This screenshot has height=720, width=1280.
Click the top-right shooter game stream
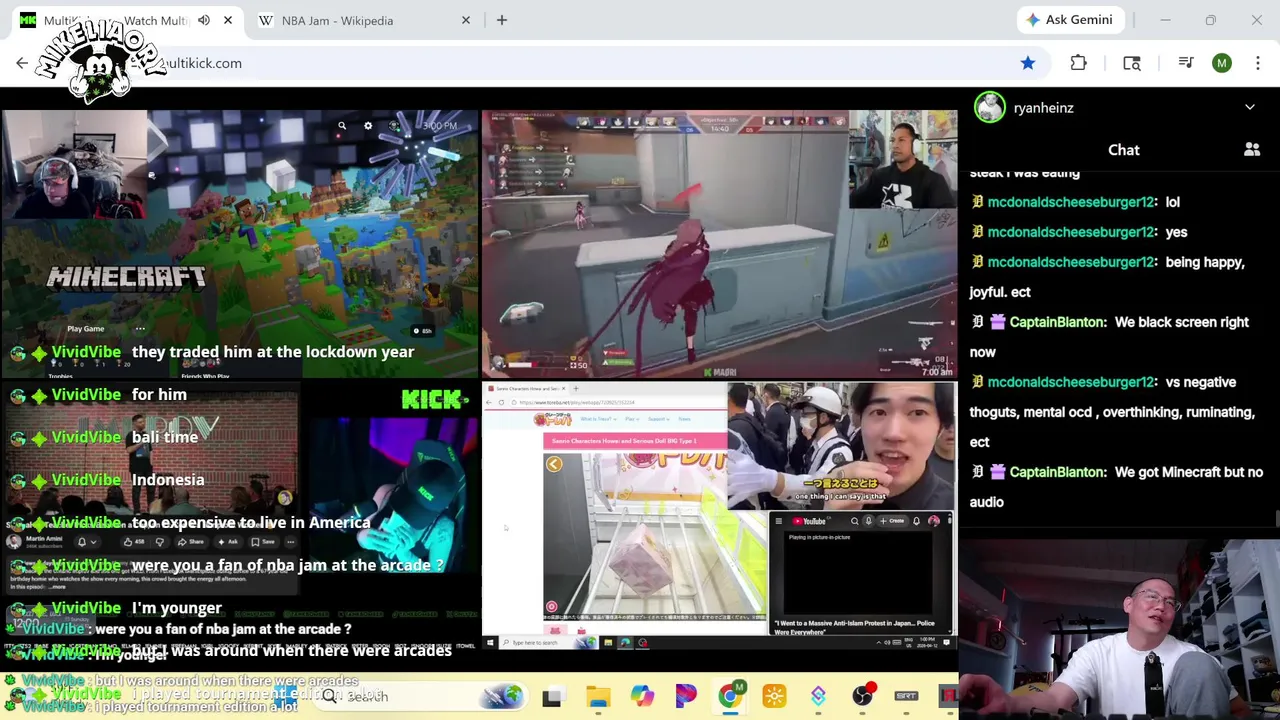(x=719, y=243)
